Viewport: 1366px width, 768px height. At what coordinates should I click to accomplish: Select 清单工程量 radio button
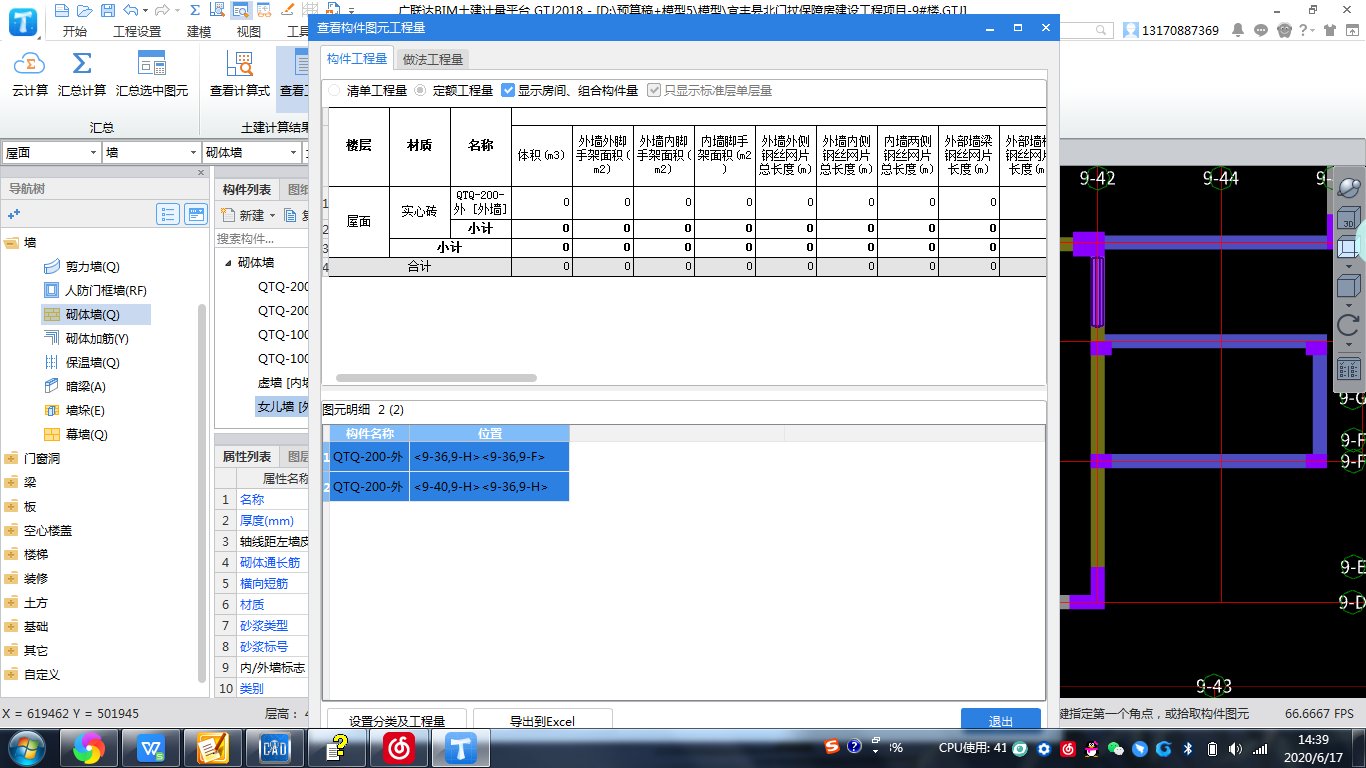click(334, 90)
